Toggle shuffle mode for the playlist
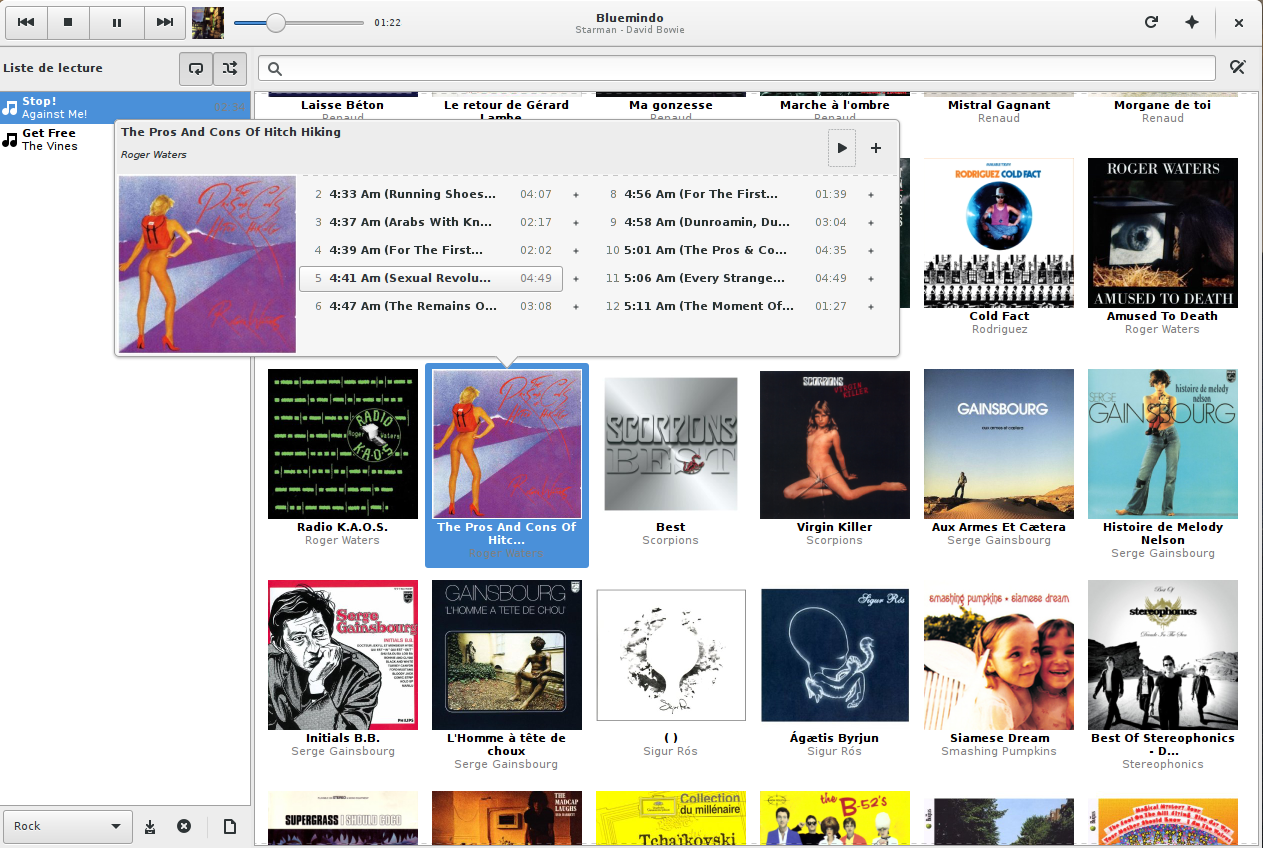The image size is (1263, 848). 230,68
